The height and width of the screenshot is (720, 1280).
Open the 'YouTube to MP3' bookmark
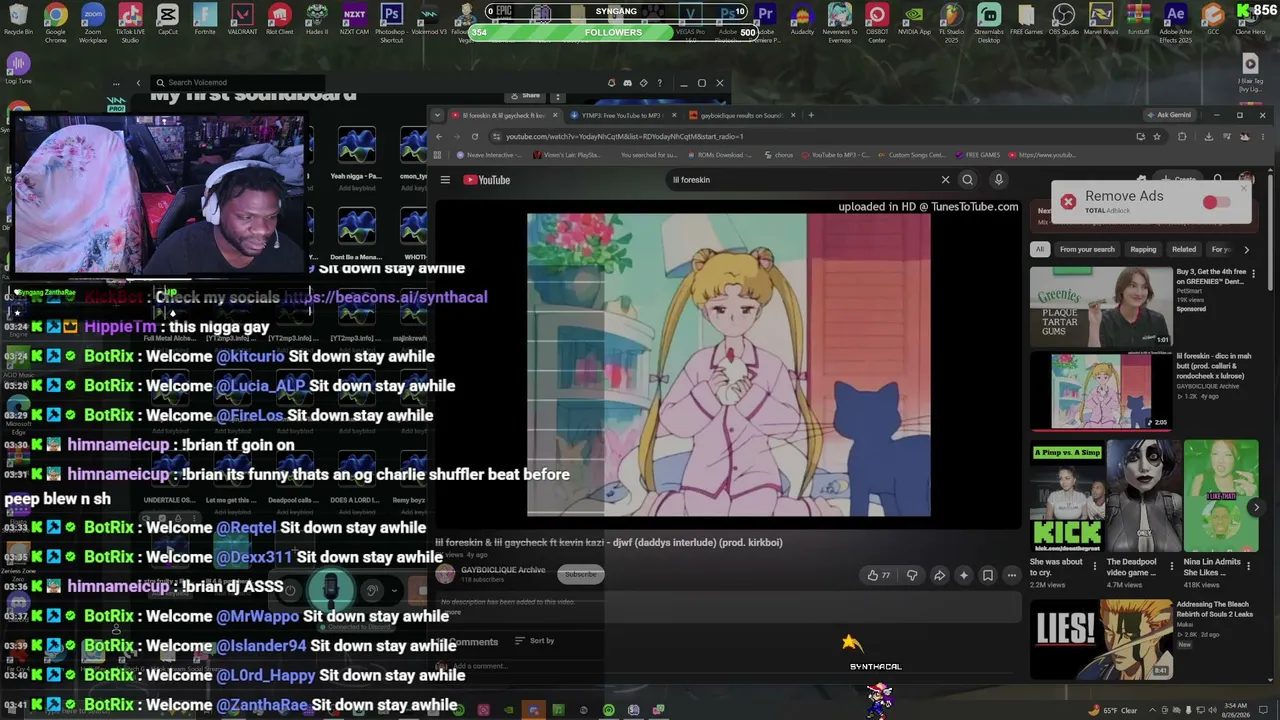click(x=834, y=155)
